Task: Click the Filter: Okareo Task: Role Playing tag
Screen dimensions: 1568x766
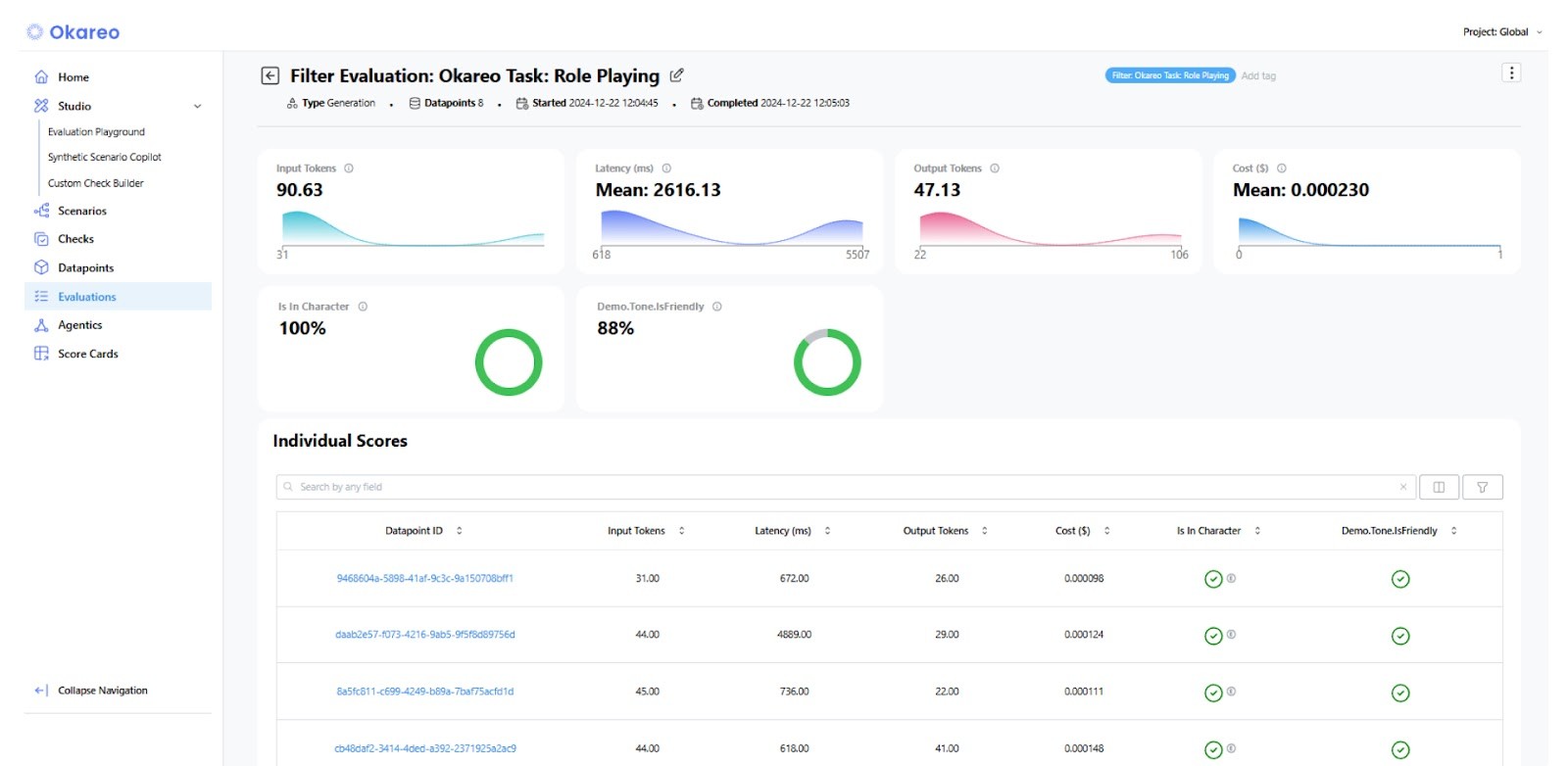Action: [x=1170, y=75]
